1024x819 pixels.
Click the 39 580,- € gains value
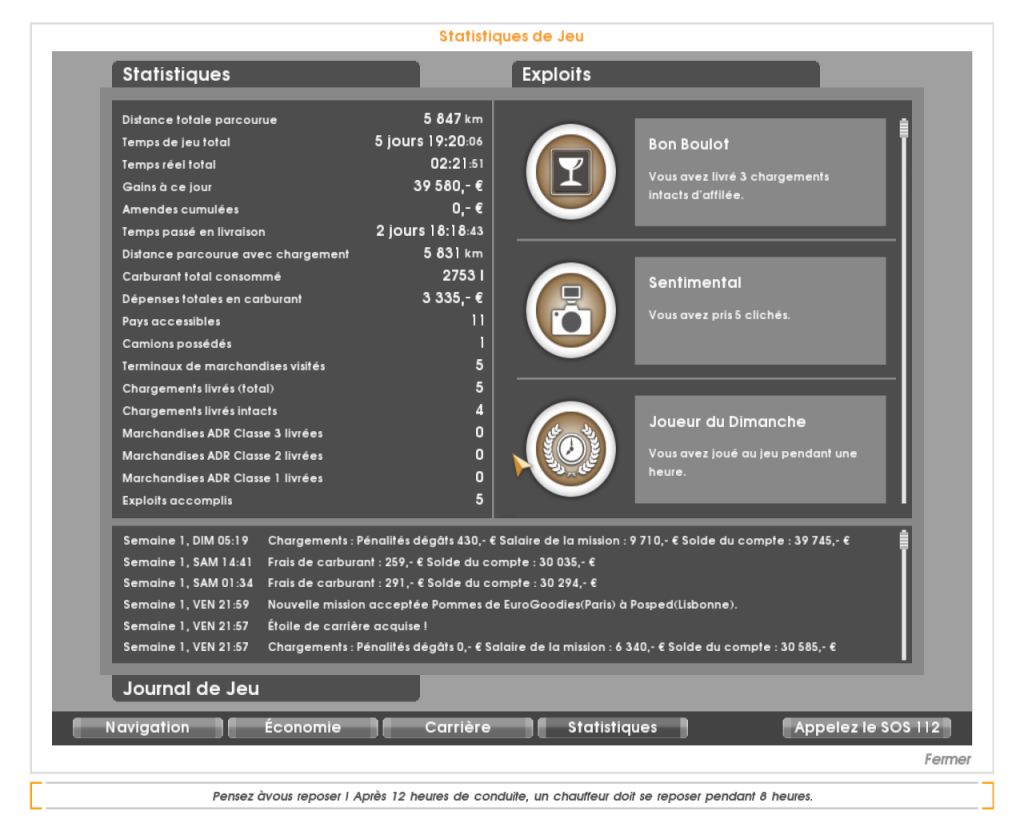pos(448,186)
